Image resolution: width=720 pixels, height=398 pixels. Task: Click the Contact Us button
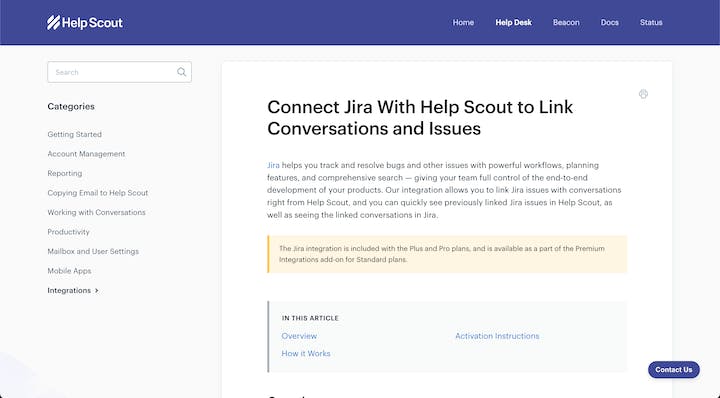click(x=674, y=370)
